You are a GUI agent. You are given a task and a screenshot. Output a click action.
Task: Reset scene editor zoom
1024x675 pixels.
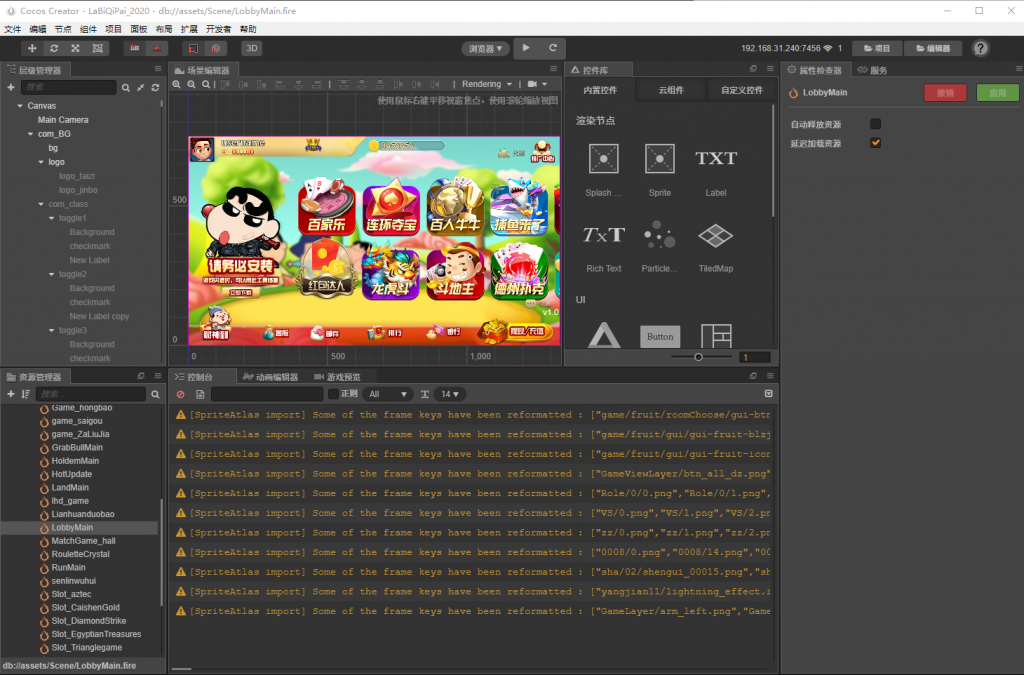click(206, 84)
